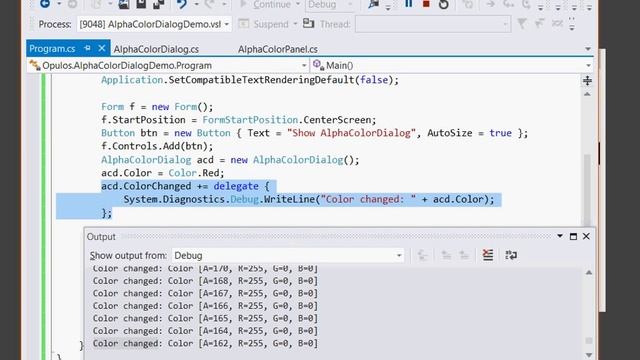Image resolution: width=640 pixels, height=360 pixels.
Task: Maximize the Output panel
Action: click(573, 236)
